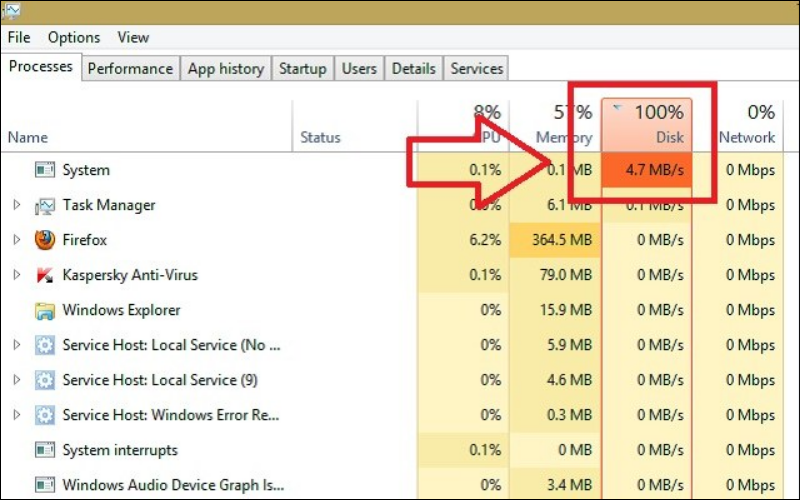Click Task Manager title bar icon
Screen dimensions: 800x500
10,11
